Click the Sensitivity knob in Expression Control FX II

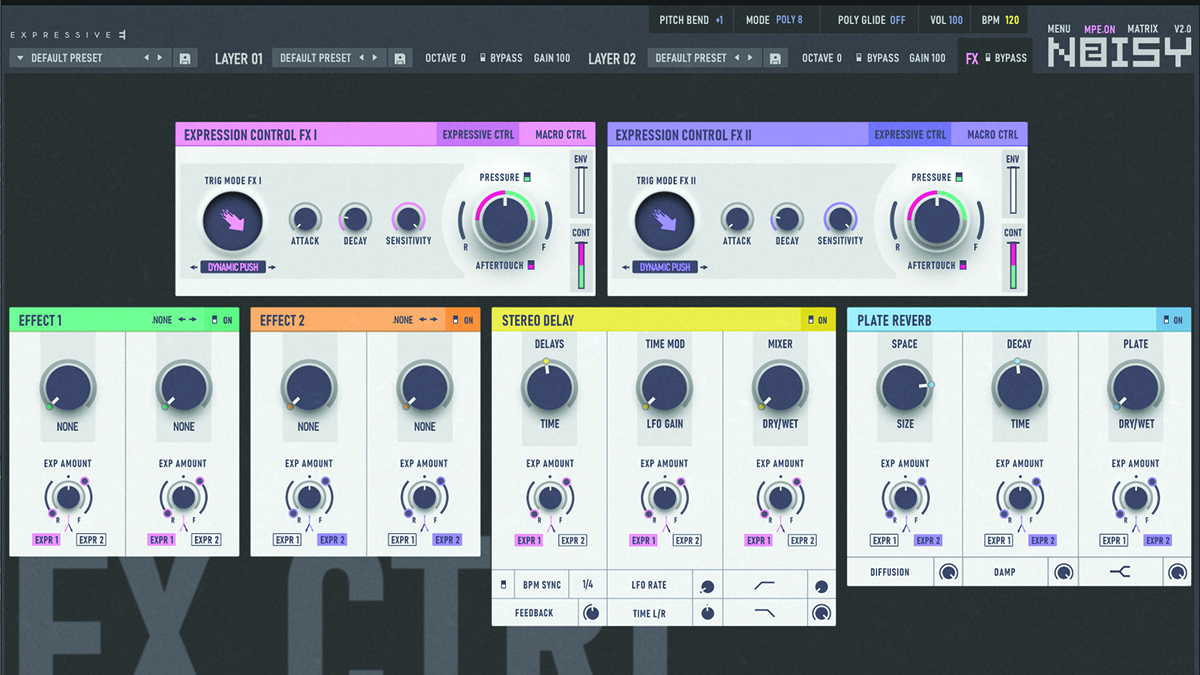pos(840,217)
